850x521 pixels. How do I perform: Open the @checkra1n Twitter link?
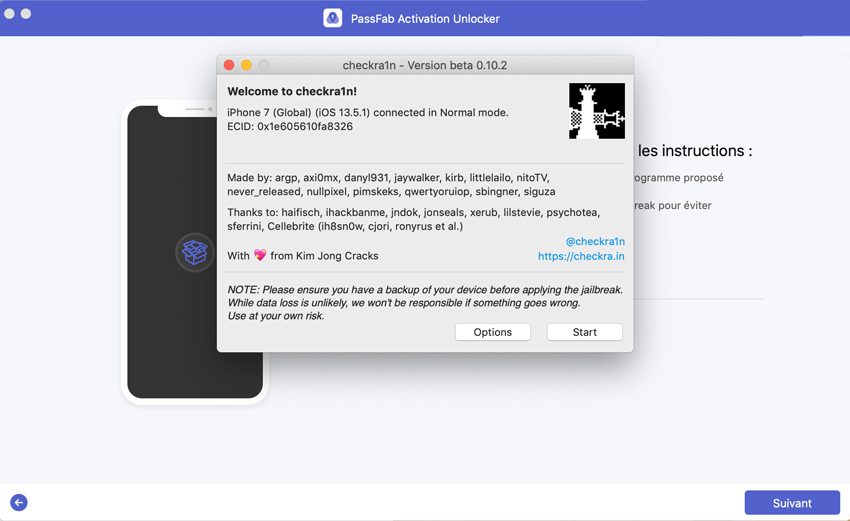click(595, 241)
